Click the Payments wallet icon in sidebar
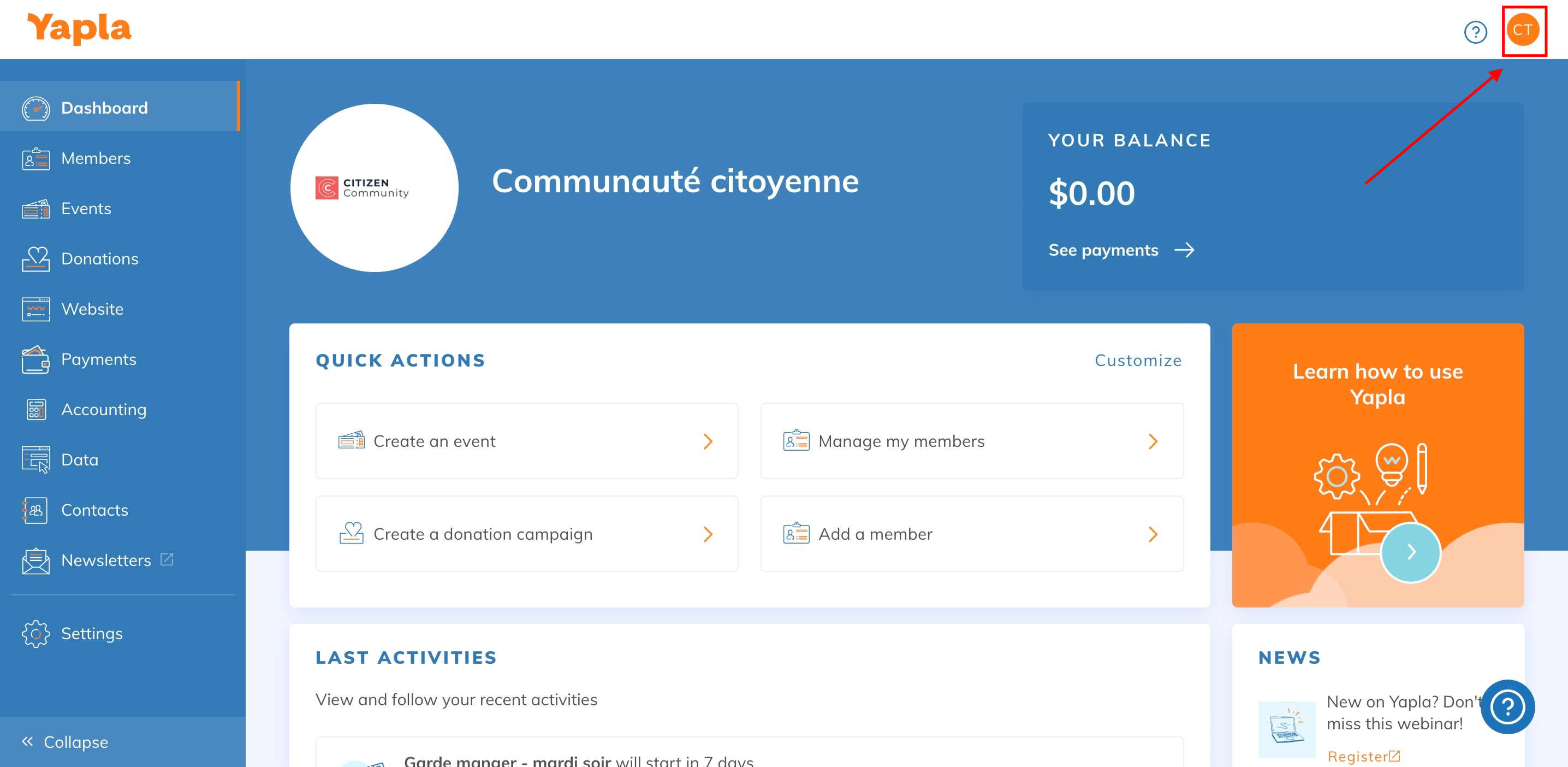Image resolution: width=1568 pixels, height=767 pixels. (x=36, y=359)
